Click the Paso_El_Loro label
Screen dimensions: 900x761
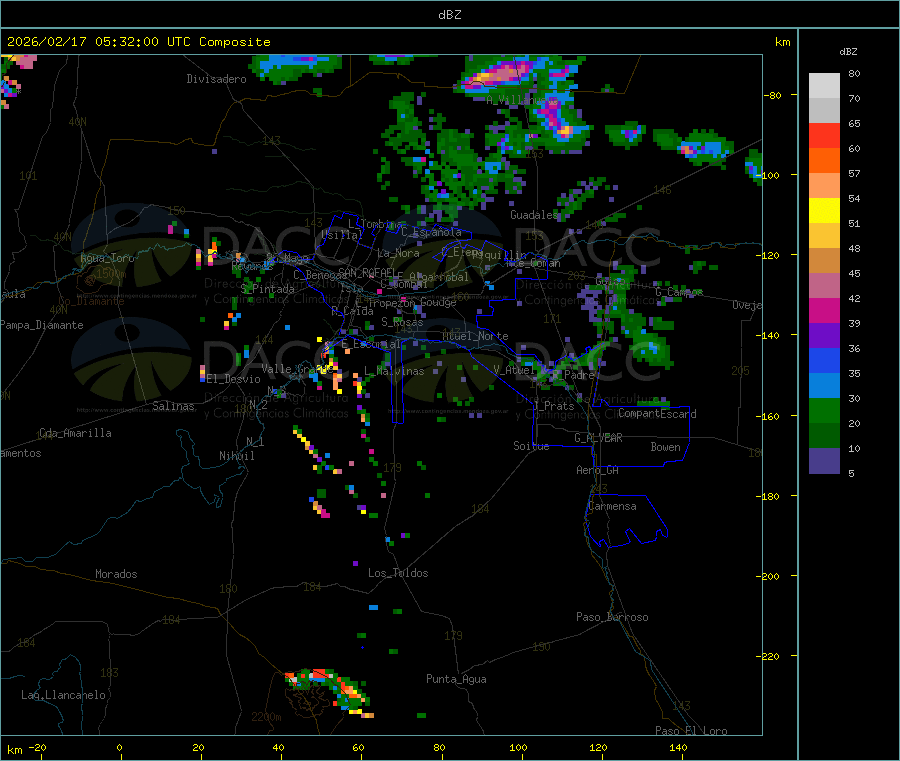tap(691, 731)
